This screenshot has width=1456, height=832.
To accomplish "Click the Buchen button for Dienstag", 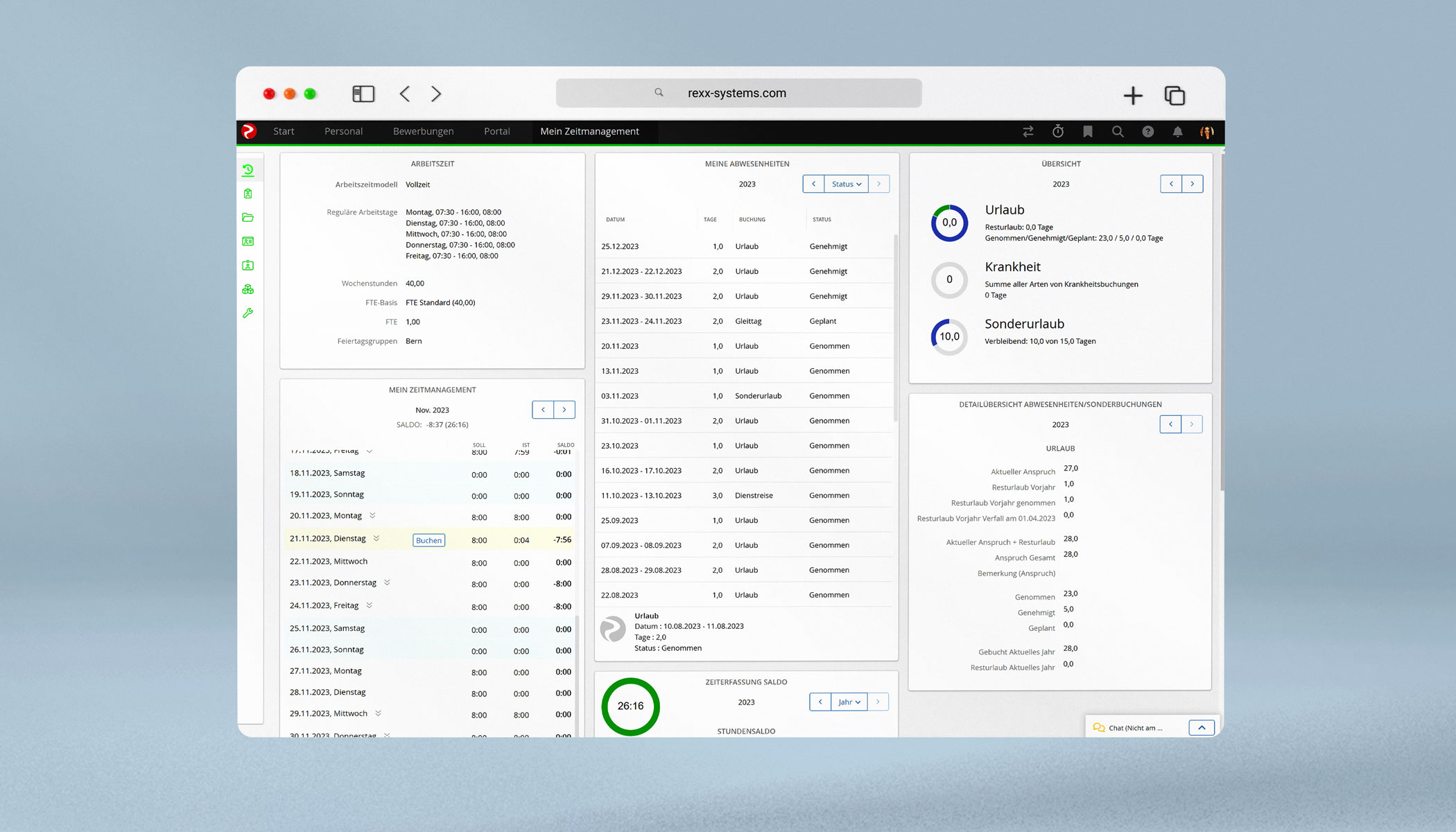I will (428, 540).
